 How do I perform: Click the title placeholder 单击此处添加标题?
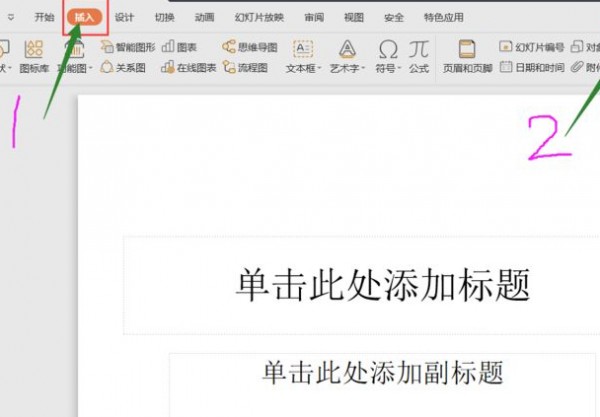383,285
